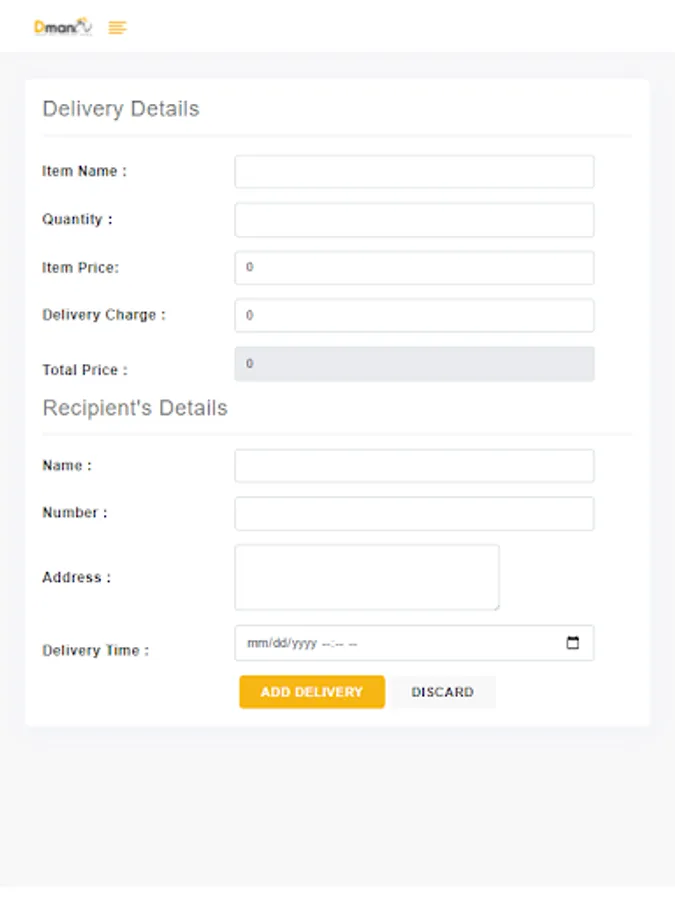Viewport: 675px width, 900px height.
Task: Open the calendar picker in Delivery Time
Action: point(573,643)
